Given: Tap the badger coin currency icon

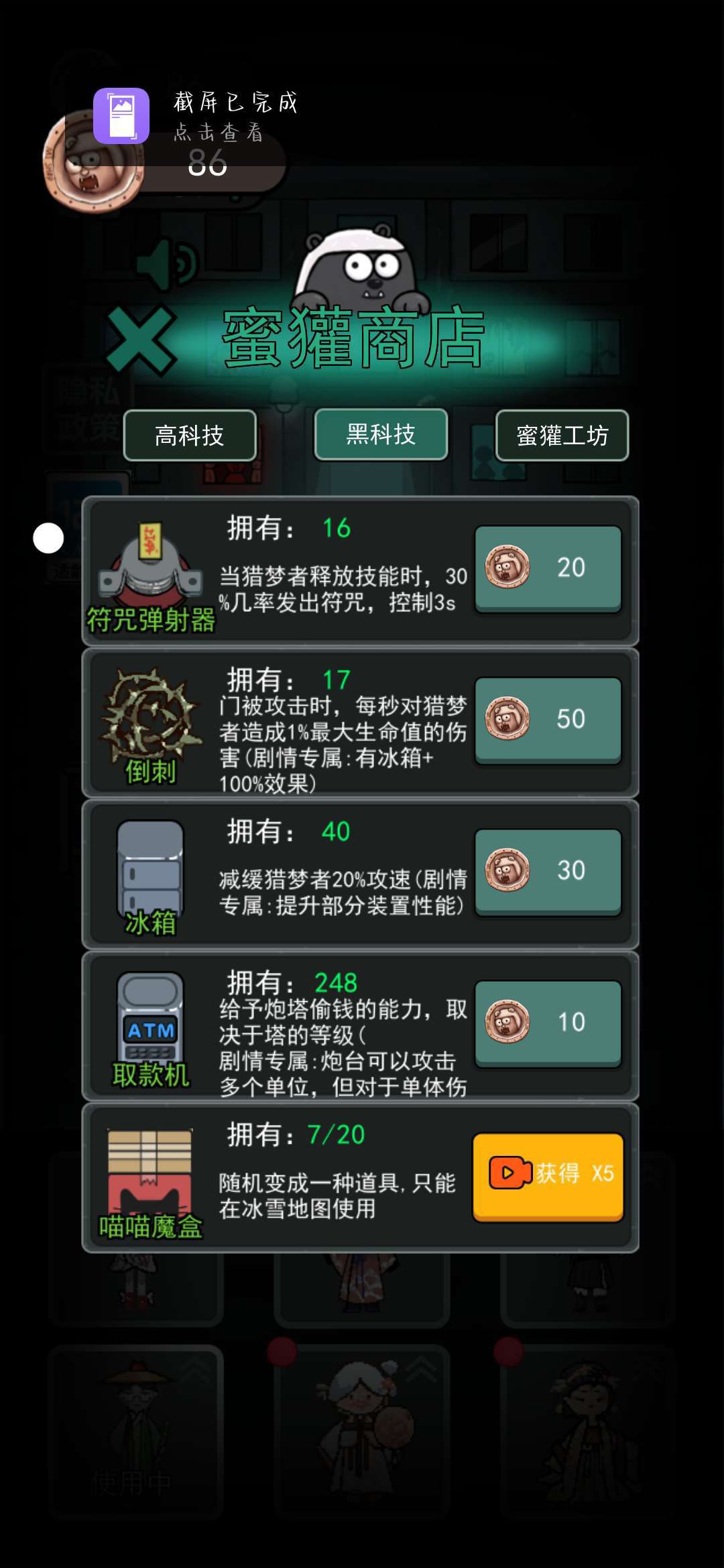Looking at the screenshot, I should pyautogui.click(x=94, y=161).
